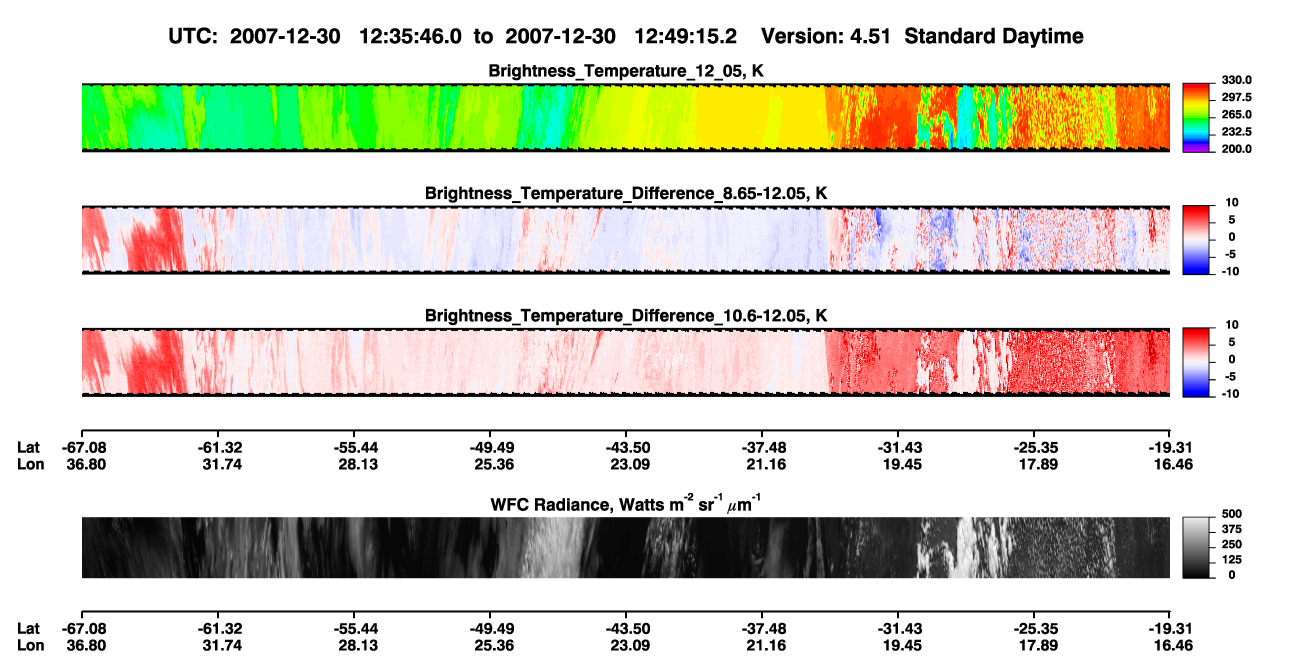Screen dimensions: 1300x667
Task: Click Lon 19.45 beneath the 10.6-12.05 panel
Action: point(901,463)
